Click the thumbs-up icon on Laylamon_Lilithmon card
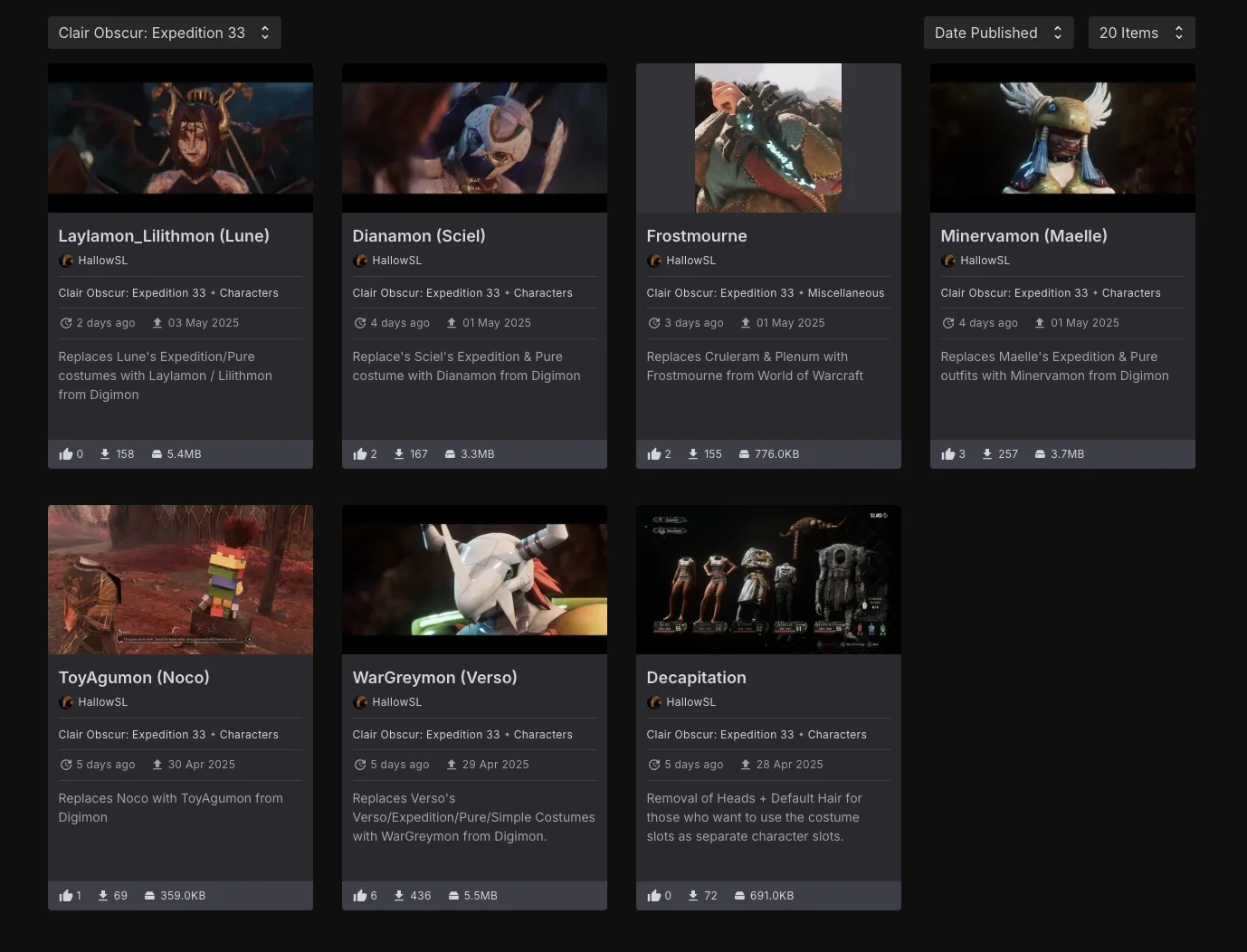1247x952 pixels. [65, 454]
